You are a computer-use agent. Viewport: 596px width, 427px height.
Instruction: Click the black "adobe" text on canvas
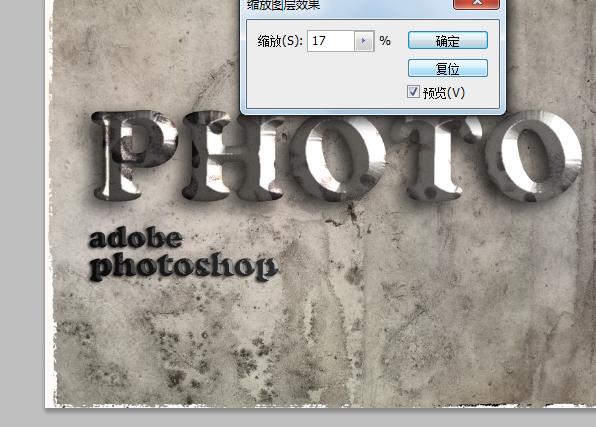pyautogui.click(x=135, y=238)
